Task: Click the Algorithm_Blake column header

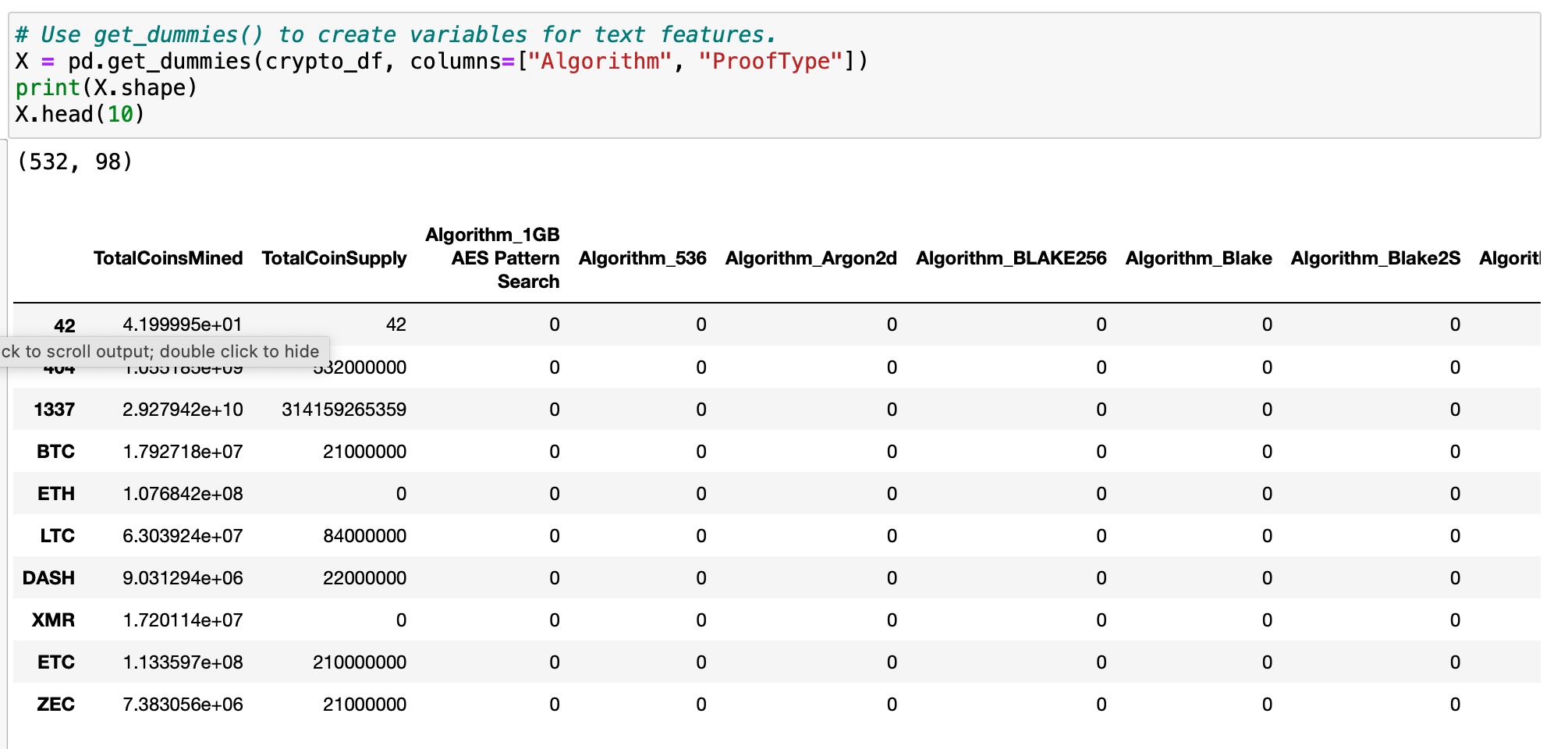Action: (x=1198, y=258)
